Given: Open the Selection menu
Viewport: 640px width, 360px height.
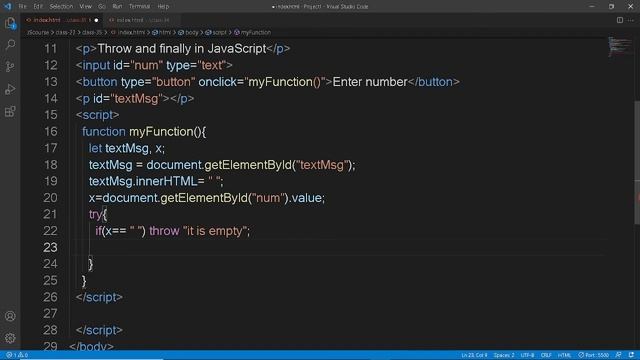Looking at the screenshot, I should [61, 7].
